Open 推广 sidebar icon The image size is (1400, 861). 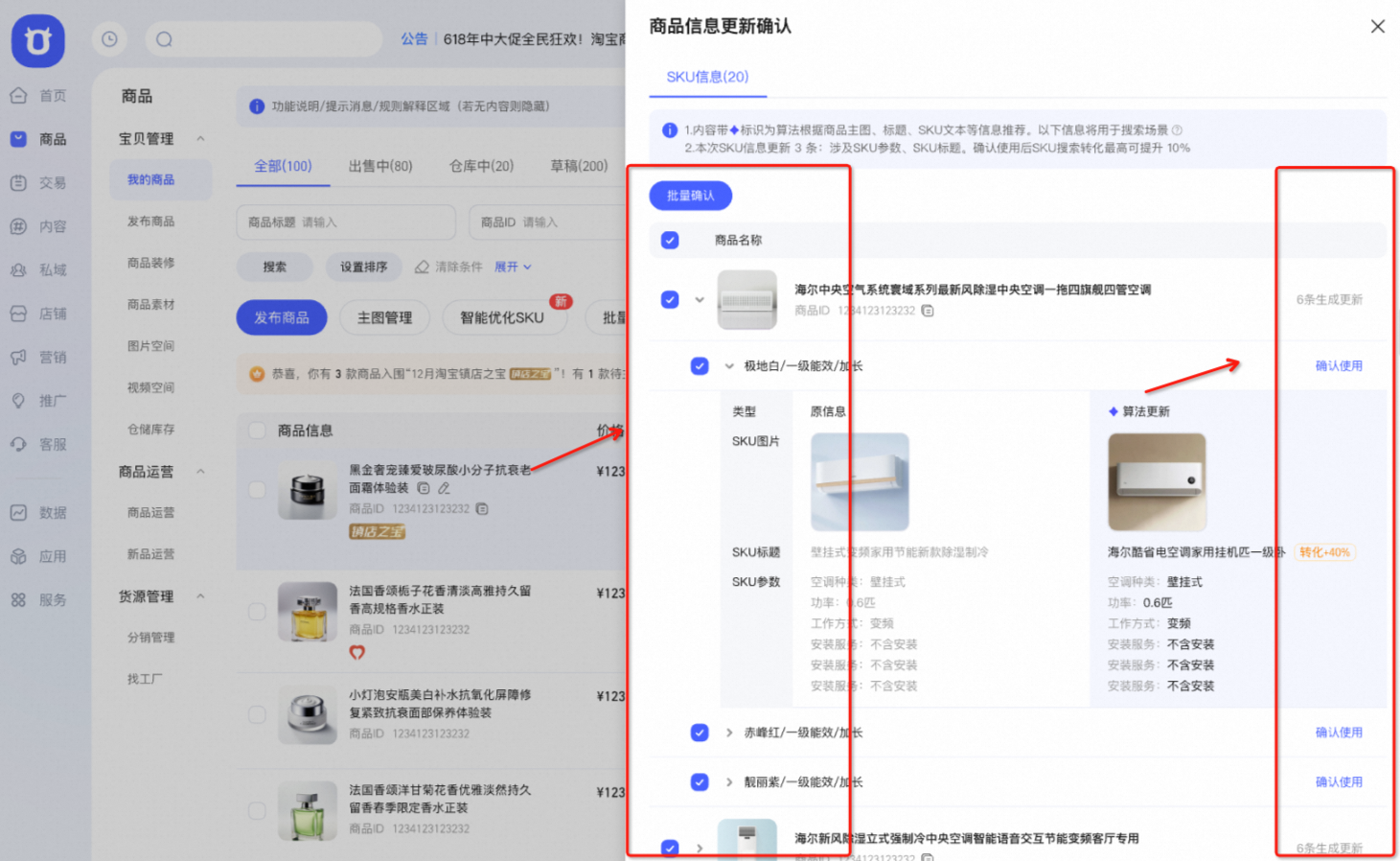(x=18, y=401)
